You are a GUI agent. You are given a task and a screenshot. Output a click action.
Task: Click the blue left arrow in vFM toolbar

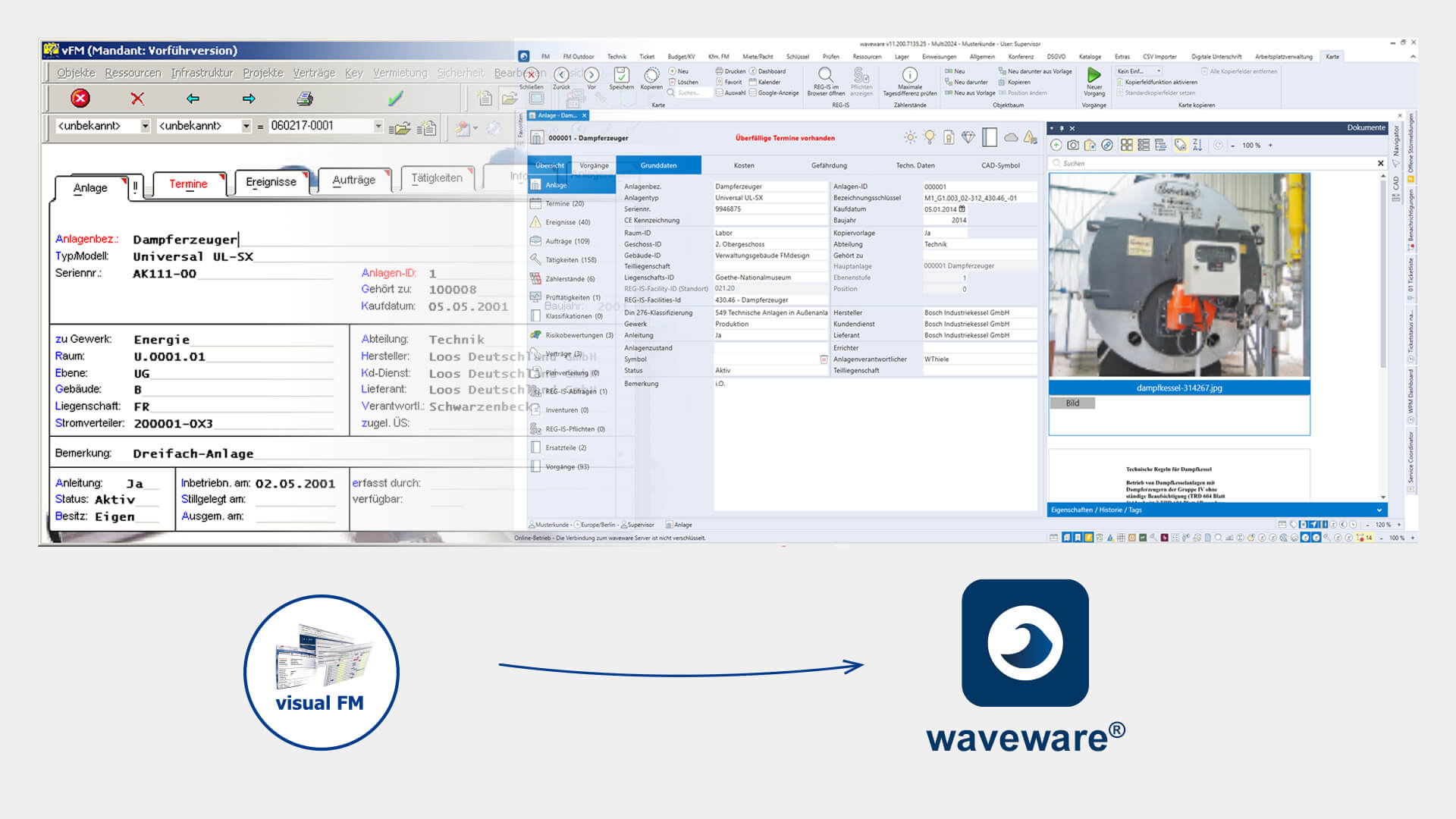coord(193,99)
